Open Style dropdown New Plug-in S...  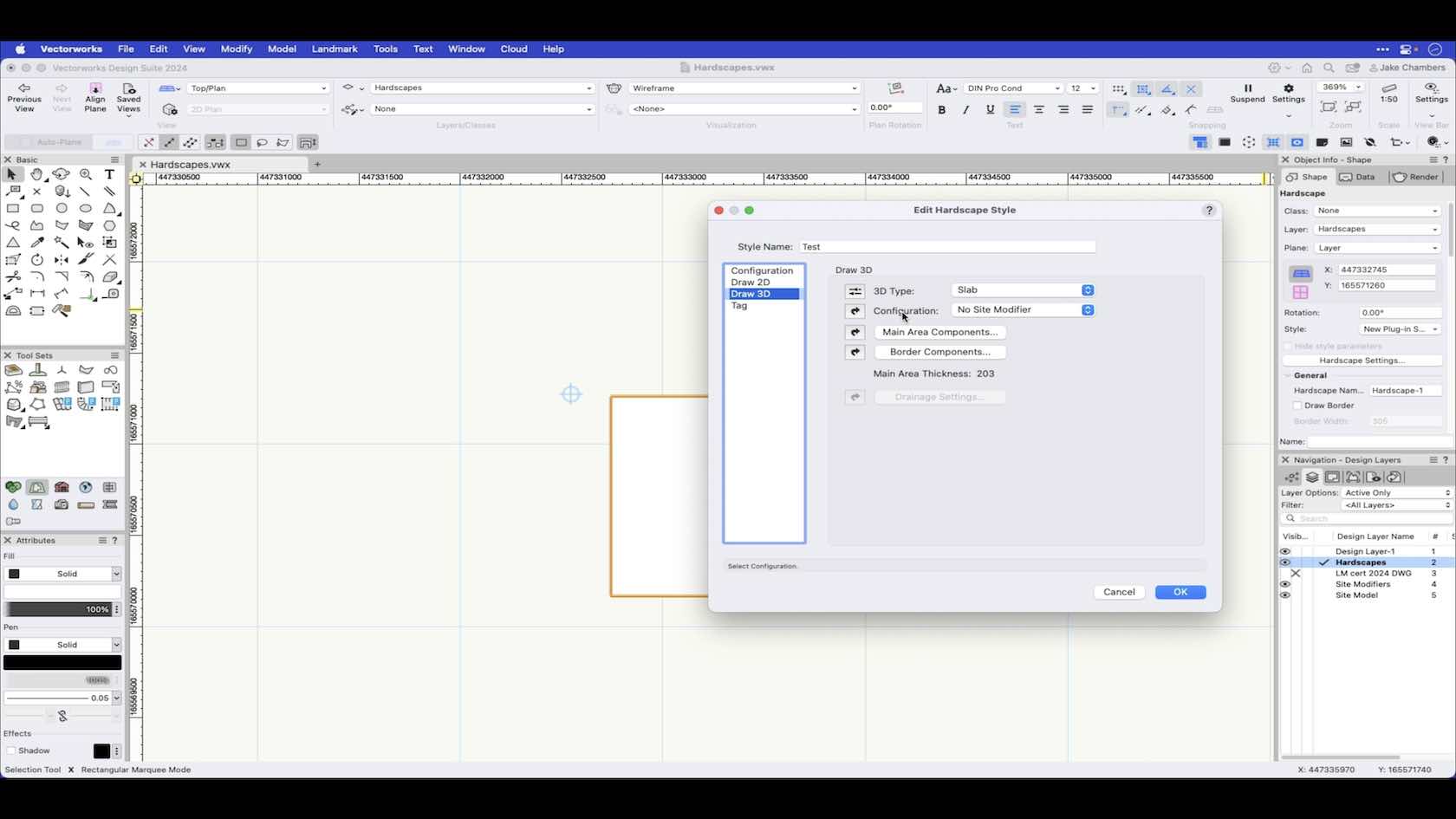tap(1400, 329)
